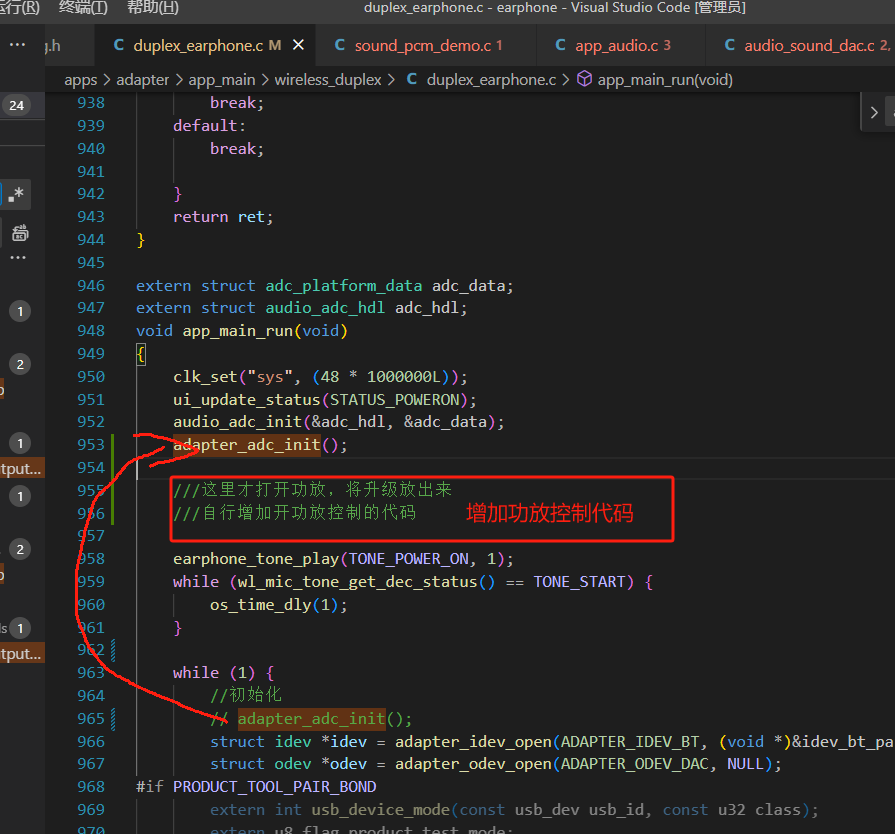895x834 pixels.
Task: Click the adc_platform_data struct name
Action: [344, 286]
